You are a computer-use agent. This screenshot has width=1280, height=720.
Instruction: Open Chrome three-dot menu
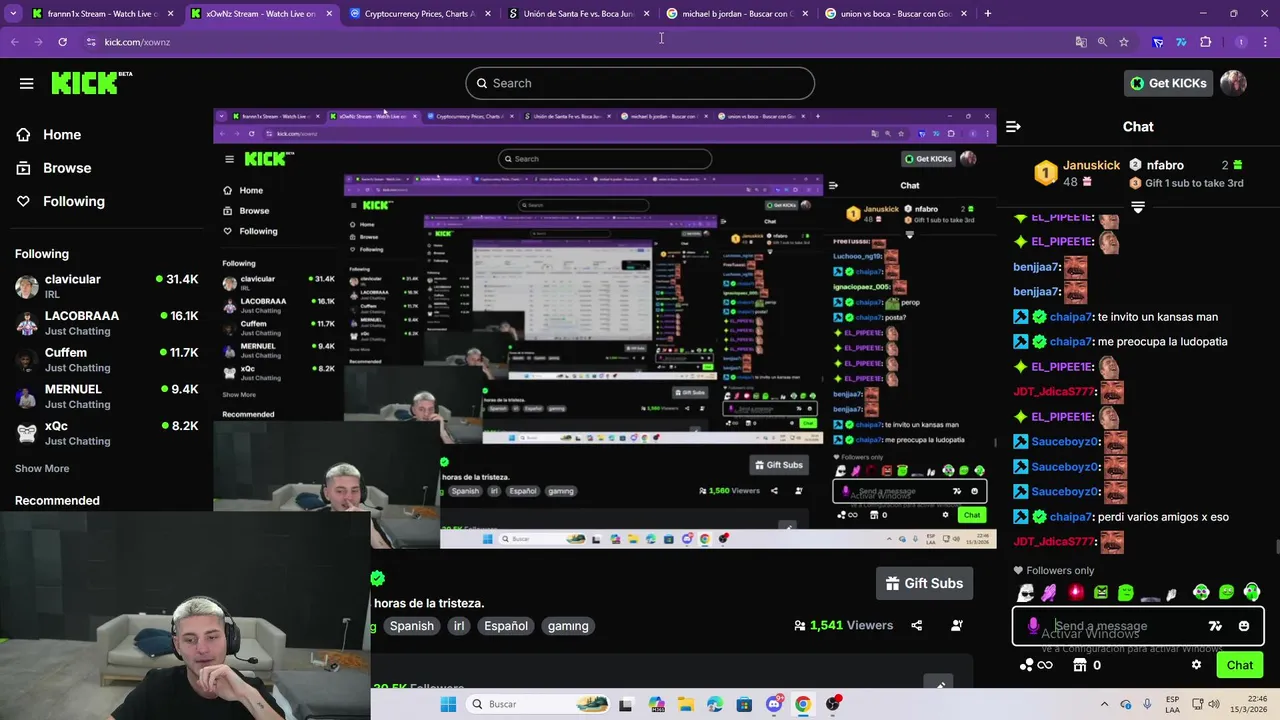coord(1265,42)
